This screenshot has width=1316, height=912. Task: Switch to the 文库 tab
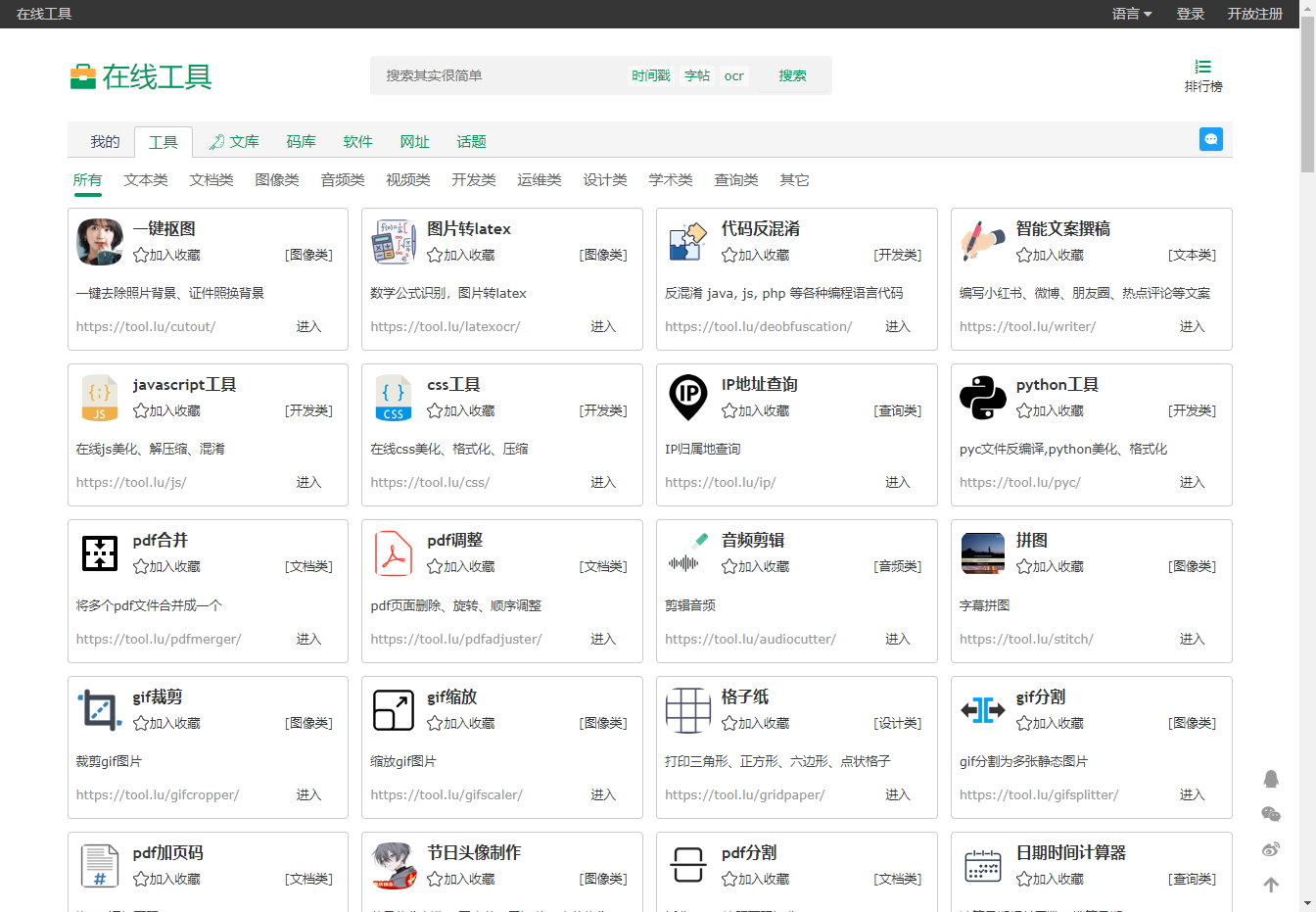pos(234,142)
